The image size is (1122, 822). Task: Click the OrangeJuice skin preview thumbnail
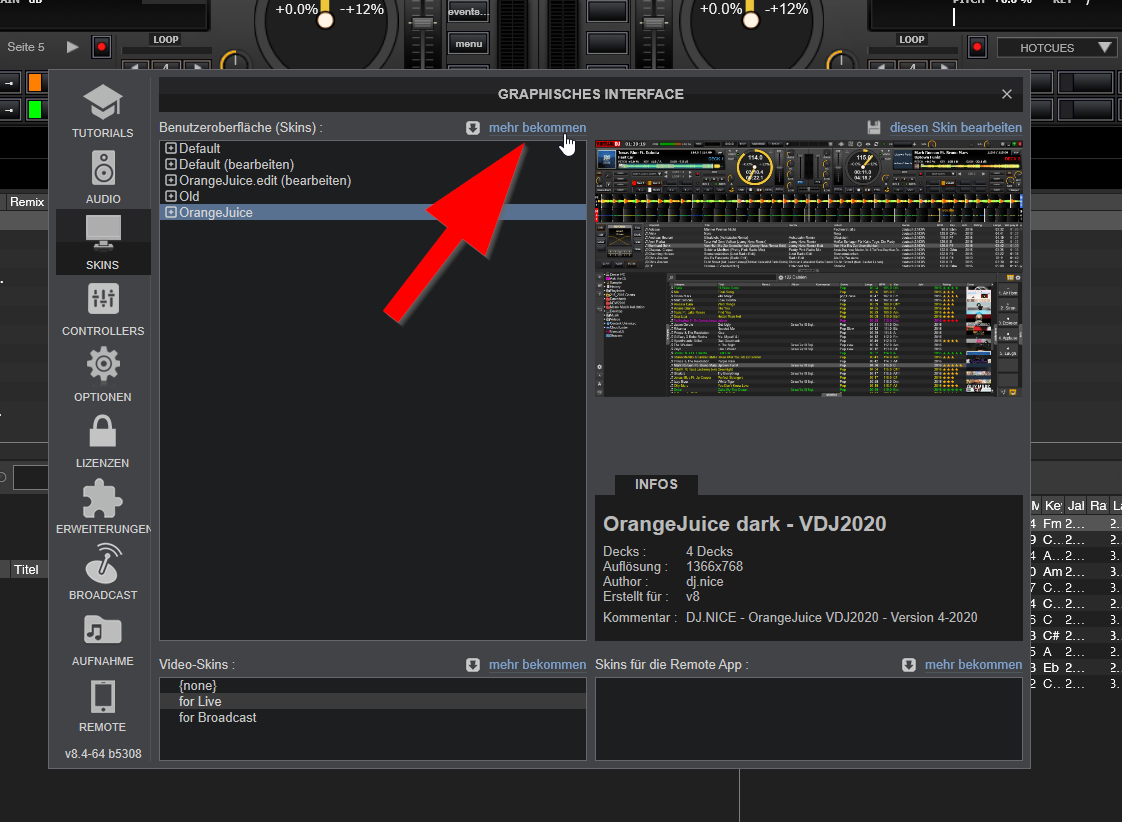809,268
